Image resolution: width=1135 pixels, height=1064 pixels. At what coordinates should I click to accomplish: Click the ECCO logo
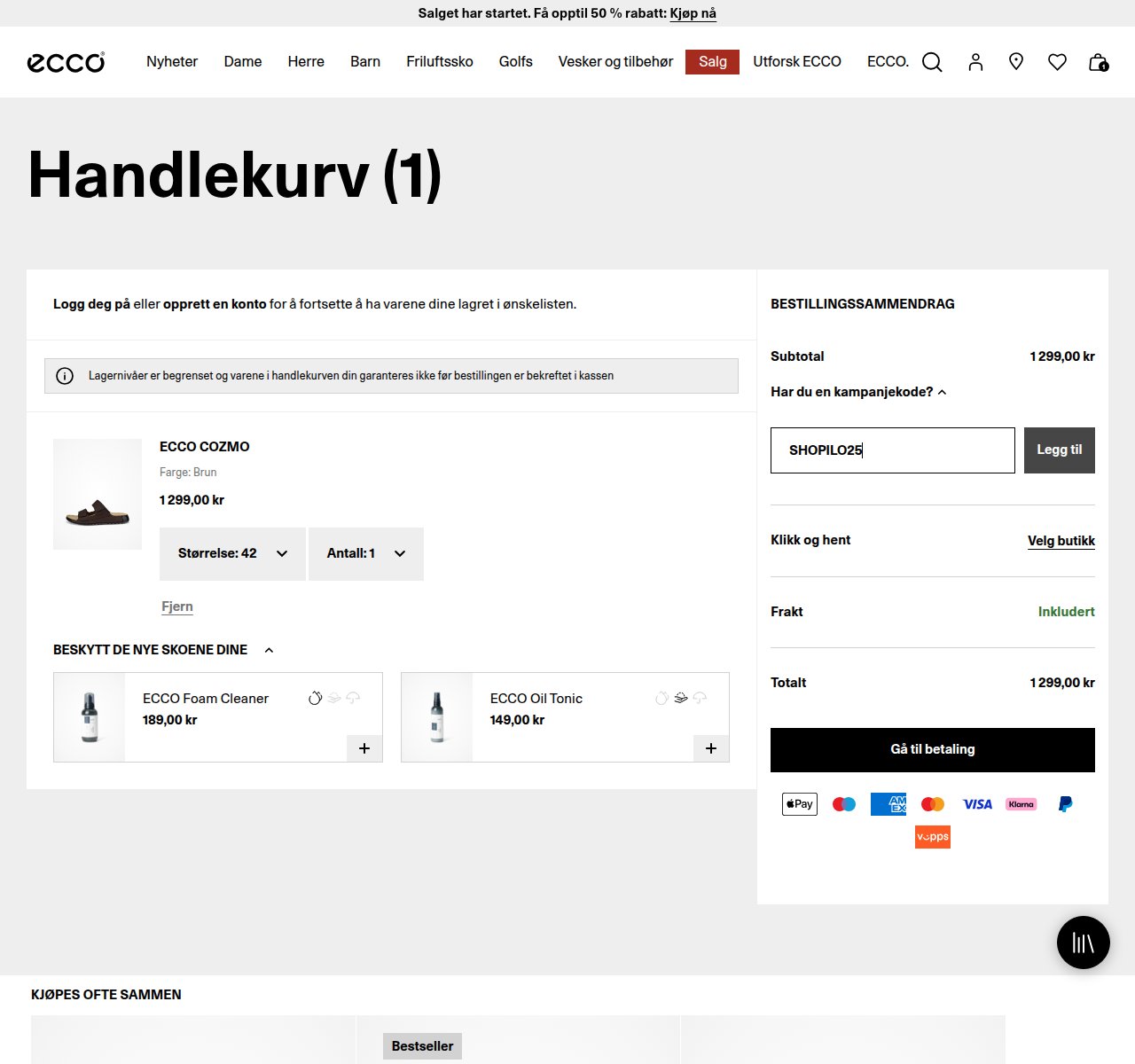tap(67, 61)
